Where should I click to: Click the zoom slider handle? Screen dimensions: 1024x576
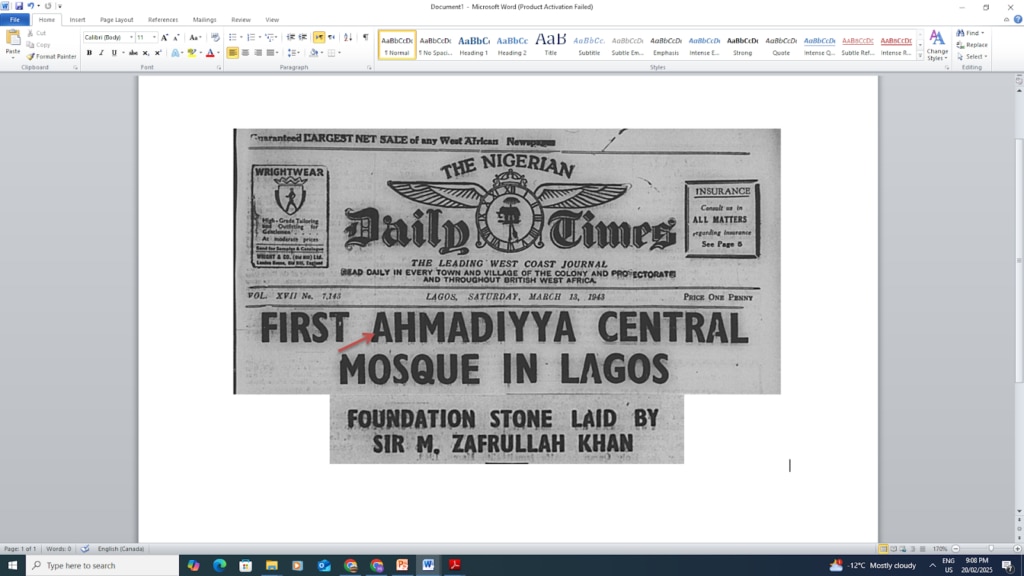pos(991,549)
